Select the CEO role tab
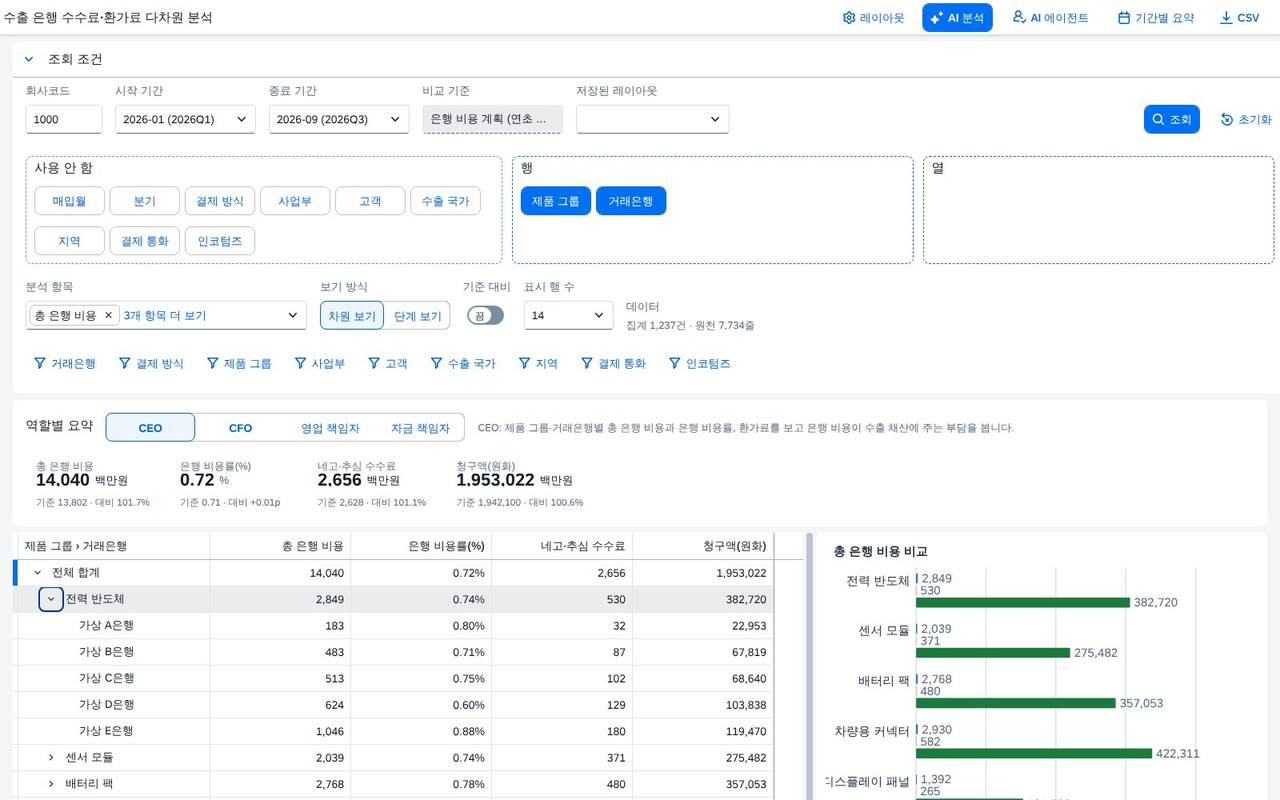 click(150, 428)
